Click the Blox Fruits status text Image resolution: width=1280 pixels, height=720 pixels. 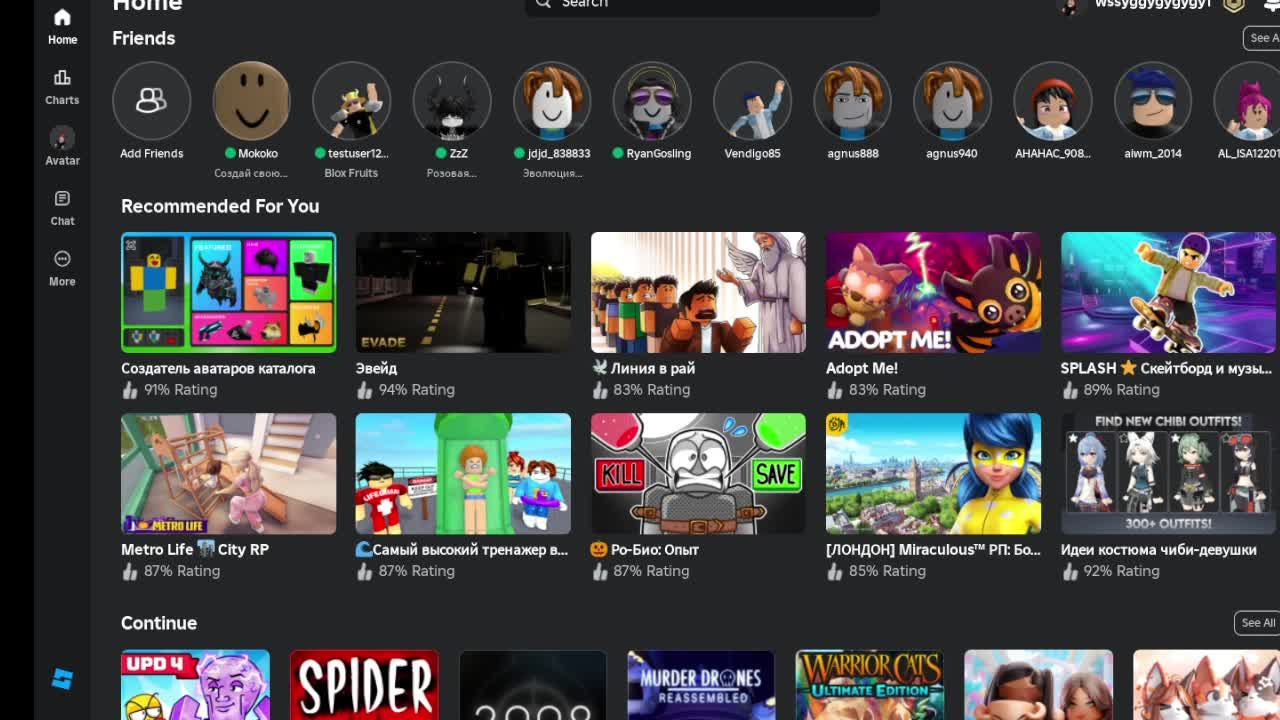[x=351, y=173]
